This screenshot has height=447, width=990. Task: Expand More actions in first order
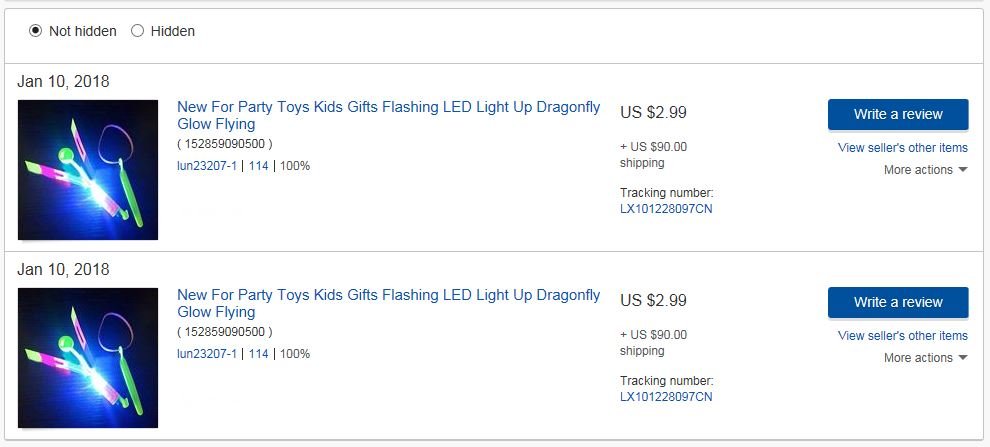pos(926,170)
